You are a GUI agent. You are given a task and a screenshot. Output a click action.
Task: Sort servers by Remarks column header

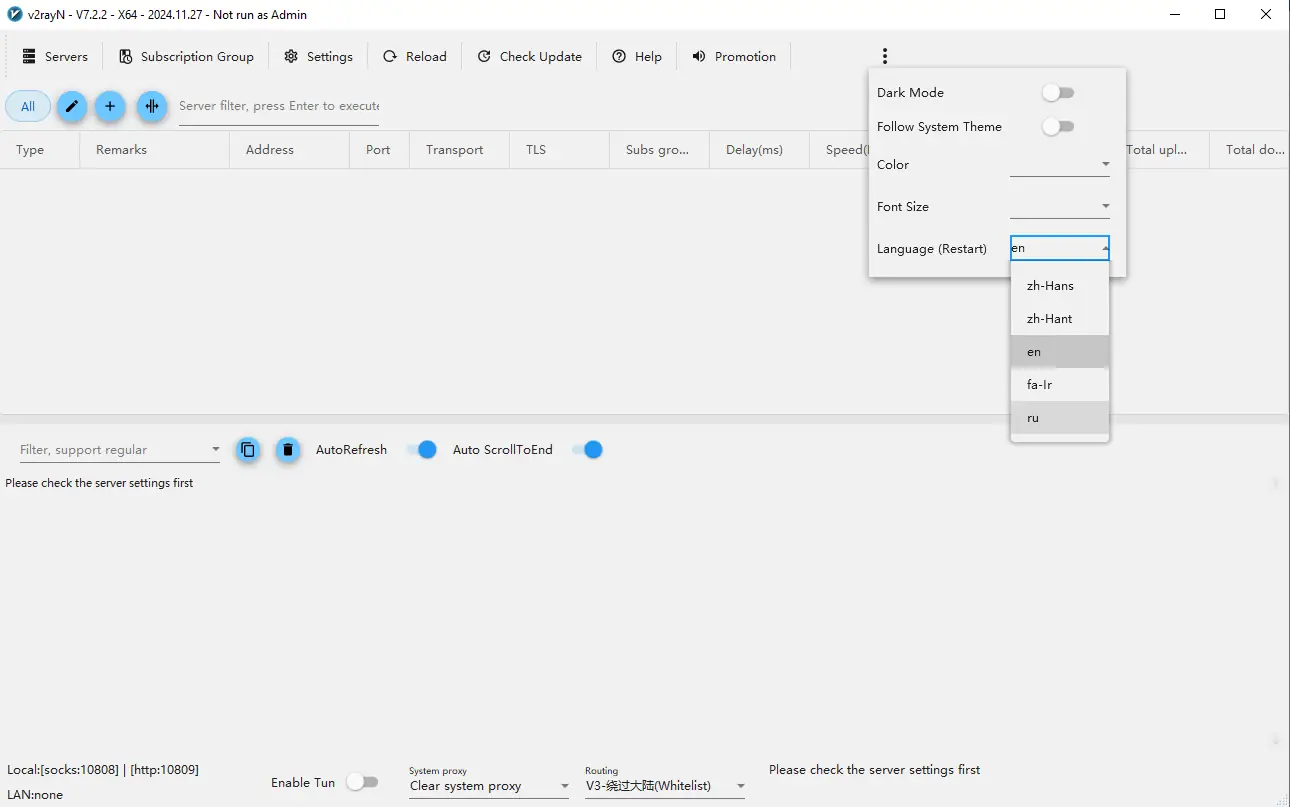(x=155, y=150)
